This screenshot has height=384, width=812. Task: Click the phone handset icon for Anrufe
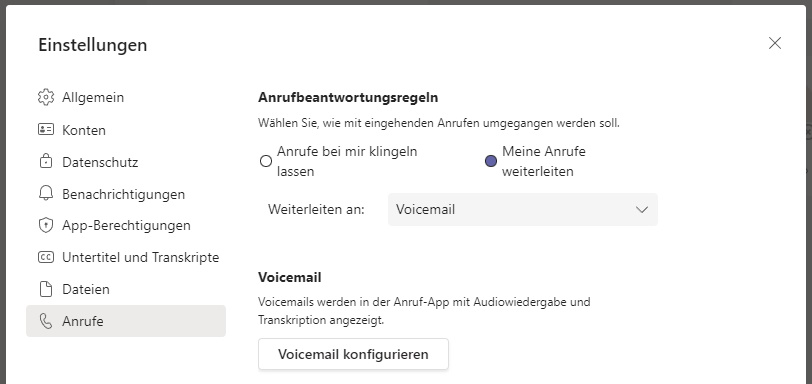(x=46, y=321)
